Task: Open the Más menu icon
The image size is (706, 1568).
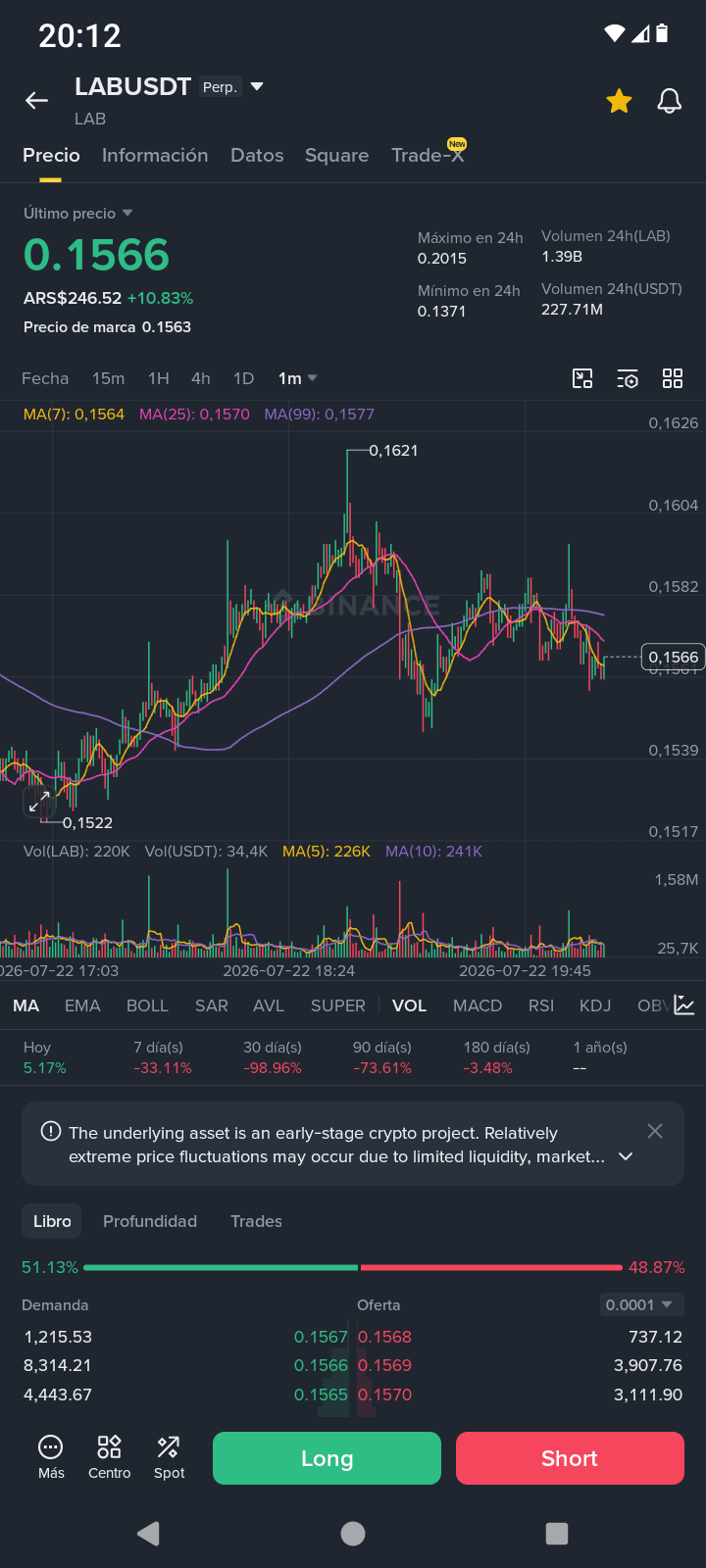Action: click(51, 1457)
